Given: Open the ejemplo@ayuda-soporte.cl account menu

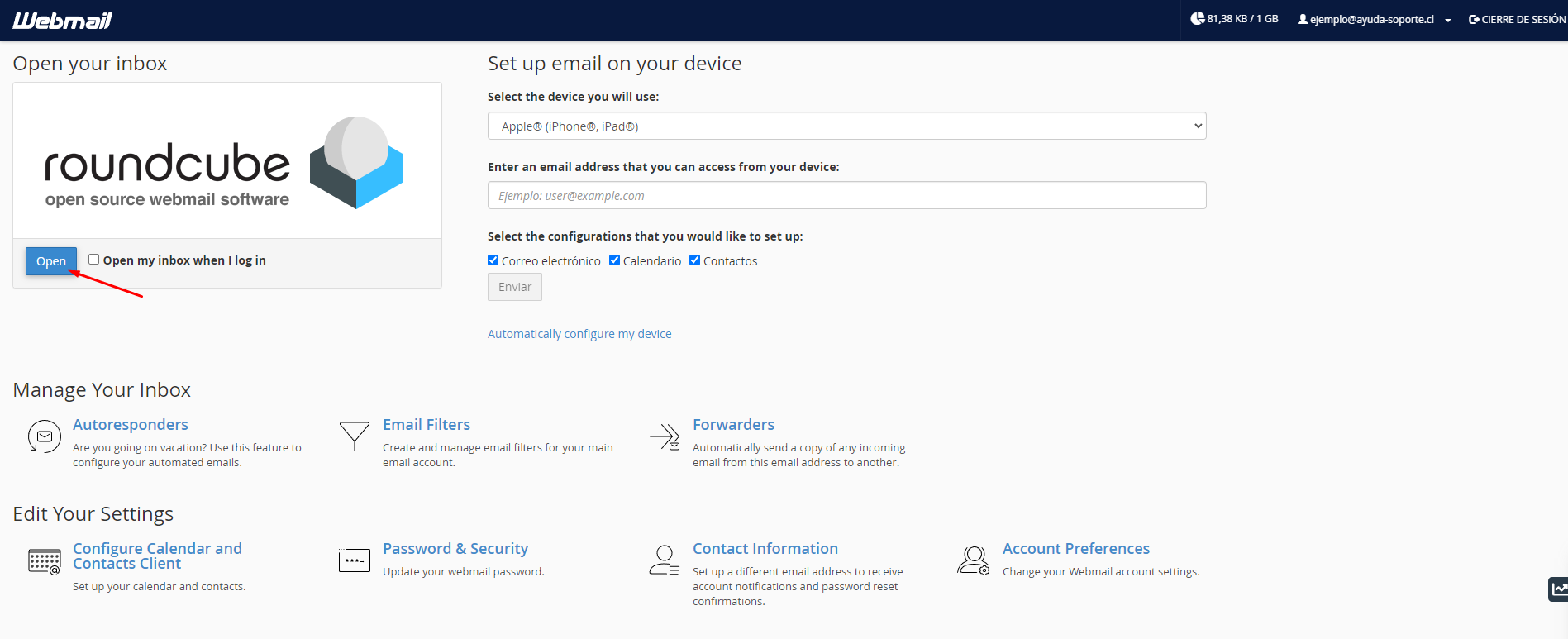Looking at the screenshot, I should coord(1372,19).
